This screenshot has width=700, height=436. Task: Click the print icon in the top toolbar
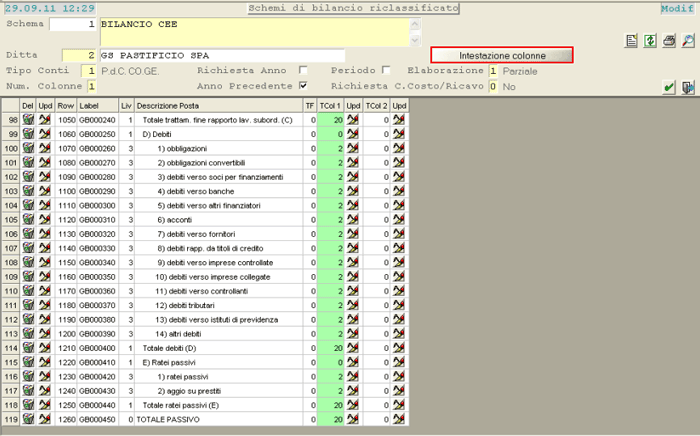(x=670, y=40)
